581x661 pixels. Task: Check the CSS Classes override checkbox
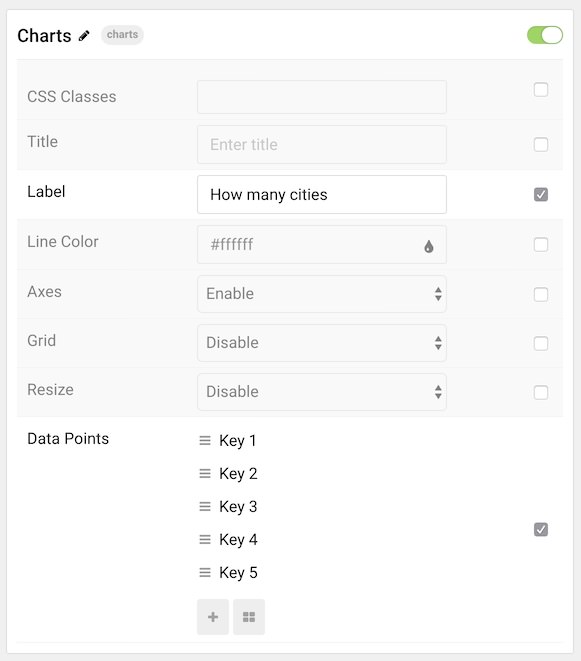[541, 90]
